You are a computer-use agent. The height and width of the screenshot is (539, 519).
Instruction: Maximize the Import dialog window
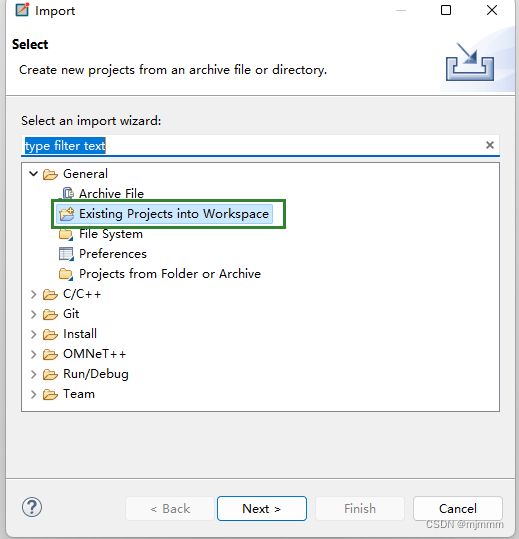(x=446, y=10)
